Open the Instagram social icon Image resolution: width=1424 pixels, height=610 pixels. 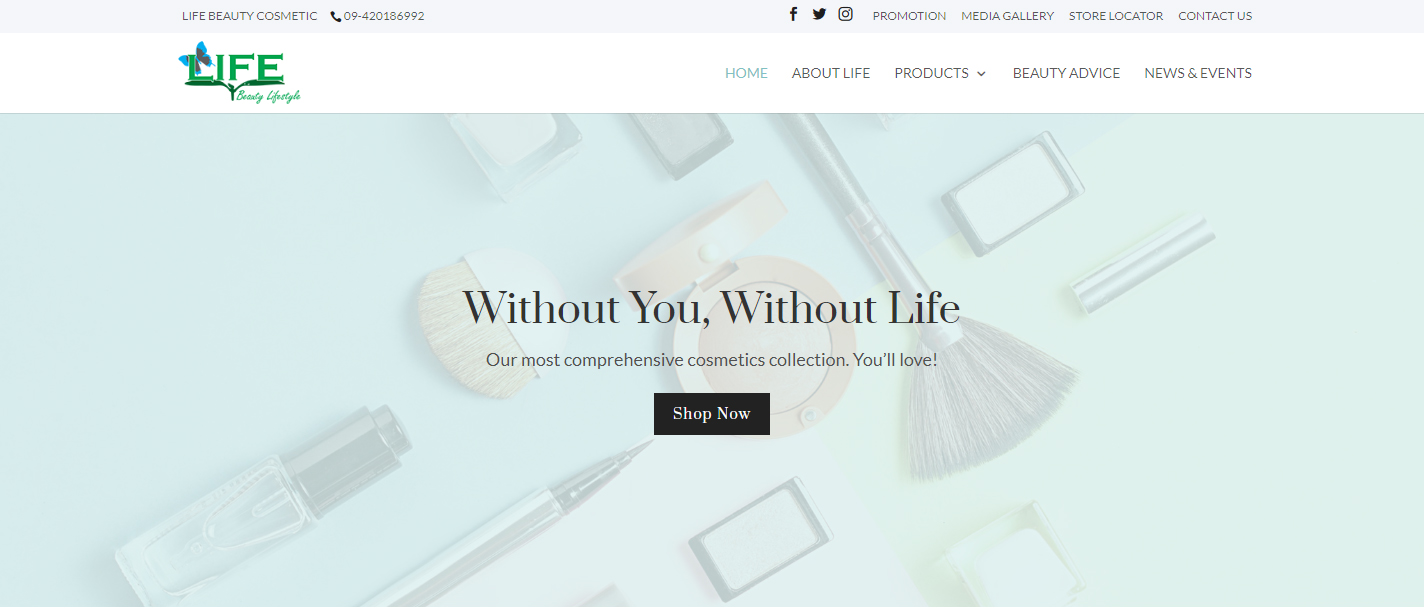(x=845, y=14)
